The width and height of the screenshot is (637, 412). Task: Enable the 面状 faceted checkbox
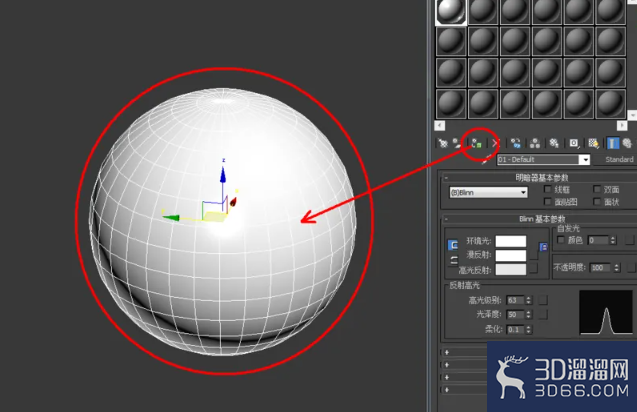[x=596, y=202]
